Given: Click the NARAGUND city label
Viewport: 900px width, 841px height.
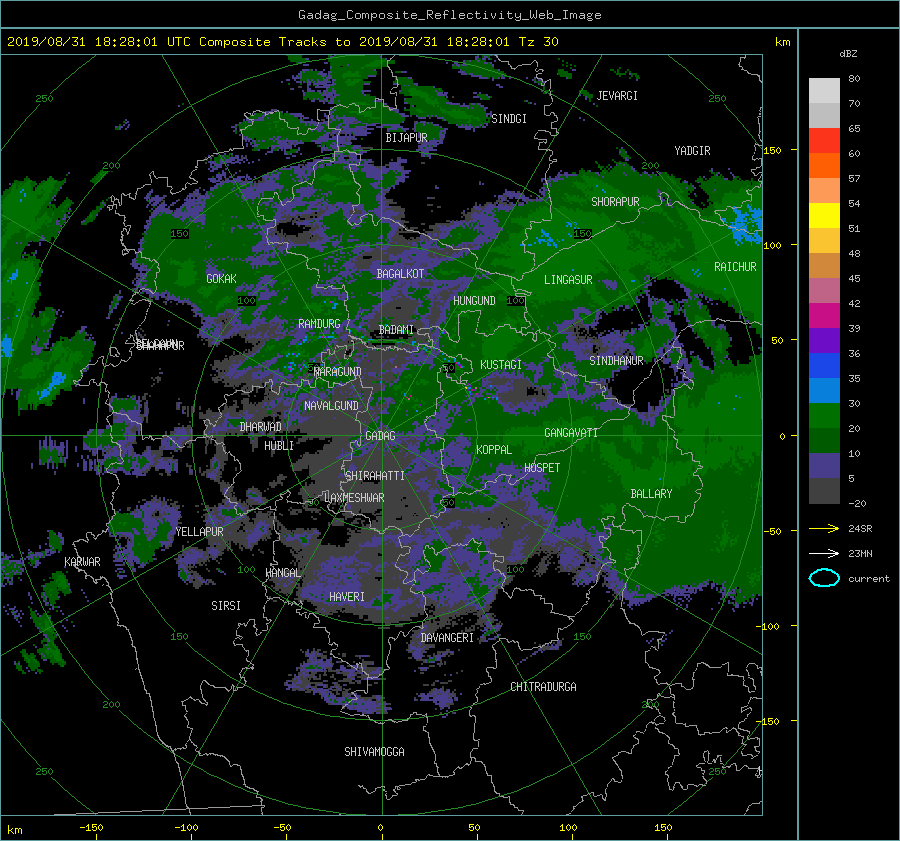Looking at the screenshot, I should (x=338, y=372).
